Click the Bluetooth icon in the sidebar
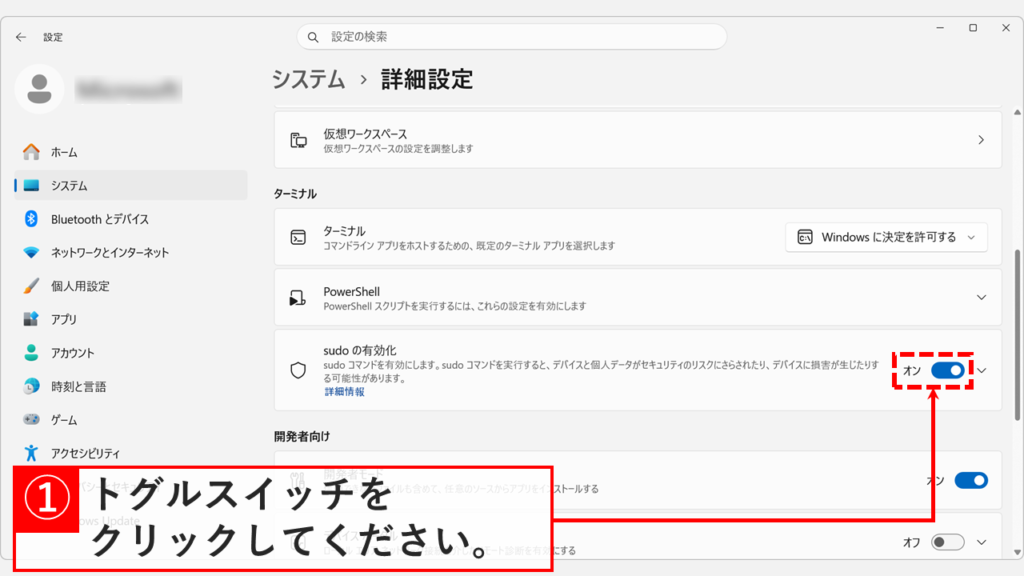 point(31,219)
